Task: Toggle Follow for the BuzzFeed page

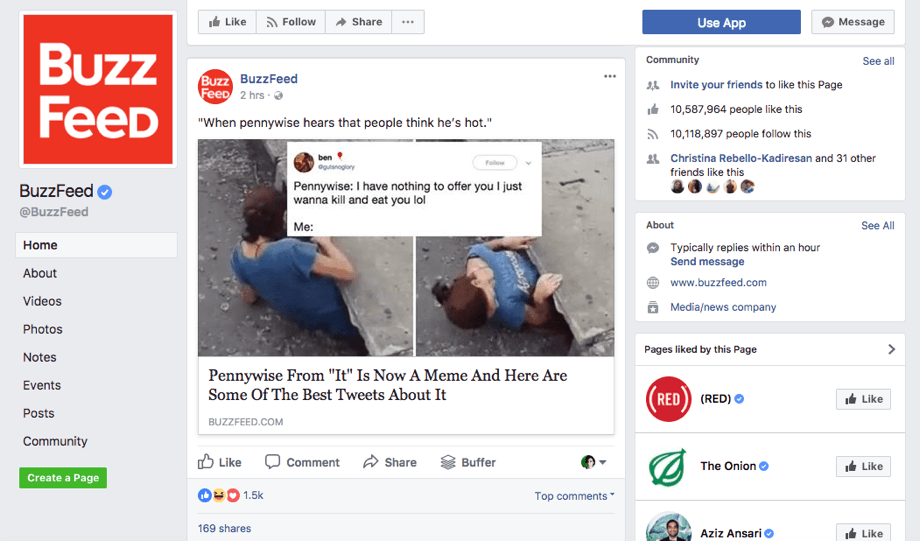Action: [x=291, y=22]
